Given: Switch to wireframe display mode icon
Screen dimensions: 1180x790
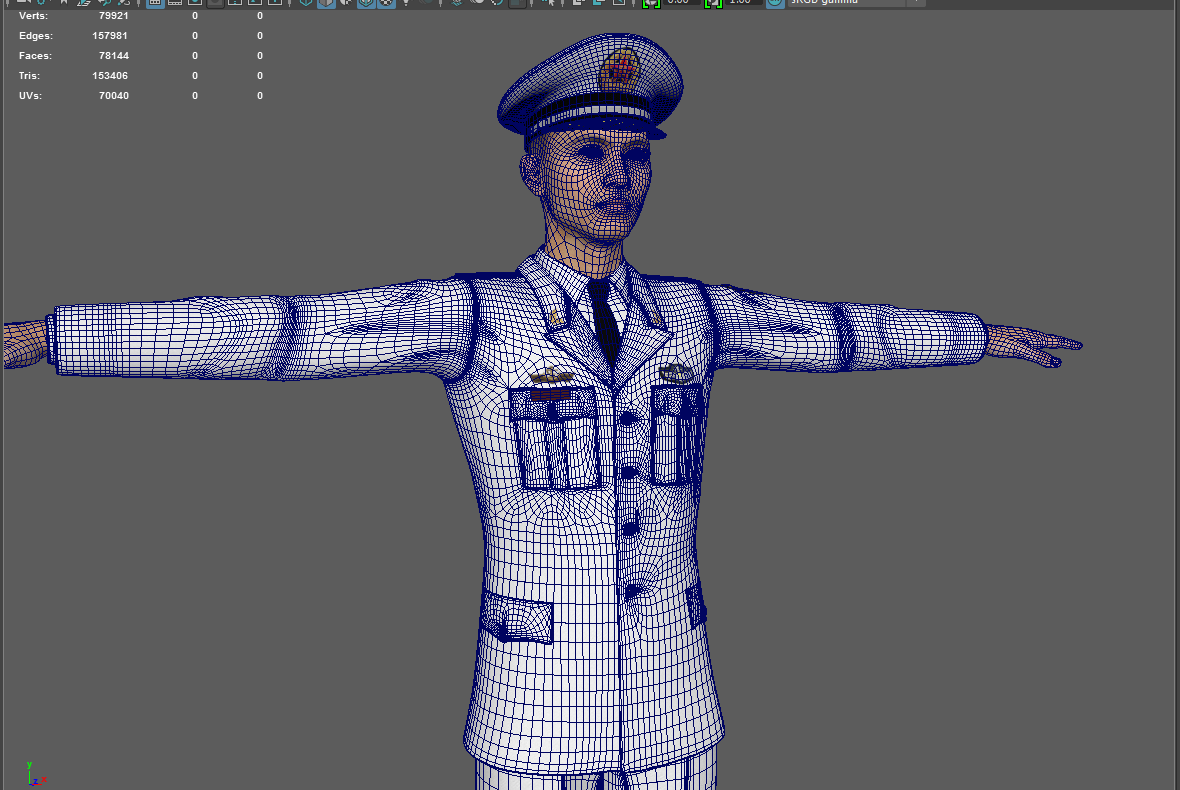Looking at the screenshot, I should pyautogui.click(x=305, y=3).
